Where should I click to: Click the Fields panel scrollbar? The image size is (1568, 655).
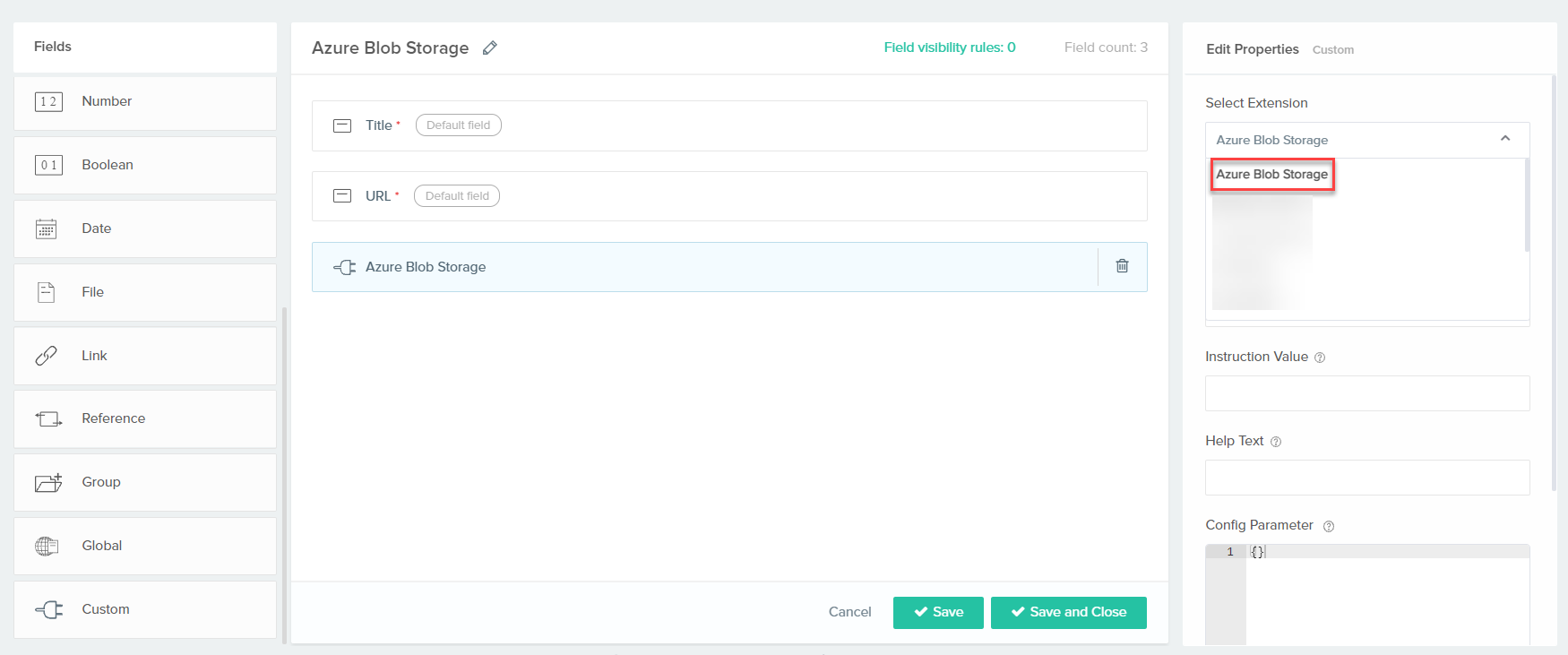tap(284, 475)
